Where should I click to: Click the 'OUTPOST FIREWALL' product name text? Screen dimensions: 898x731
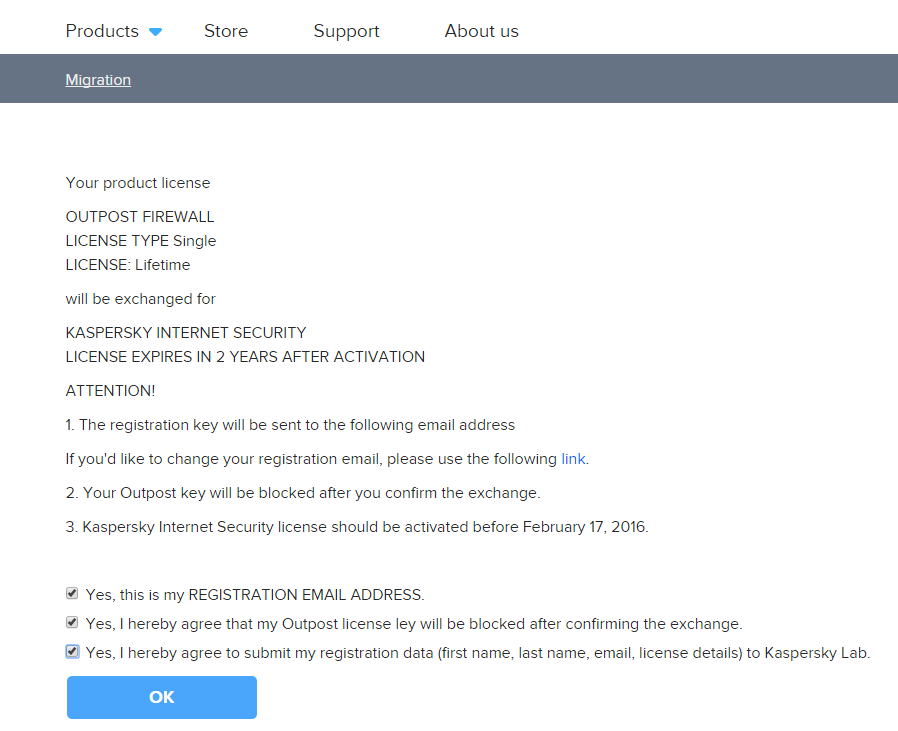(140, 217)
